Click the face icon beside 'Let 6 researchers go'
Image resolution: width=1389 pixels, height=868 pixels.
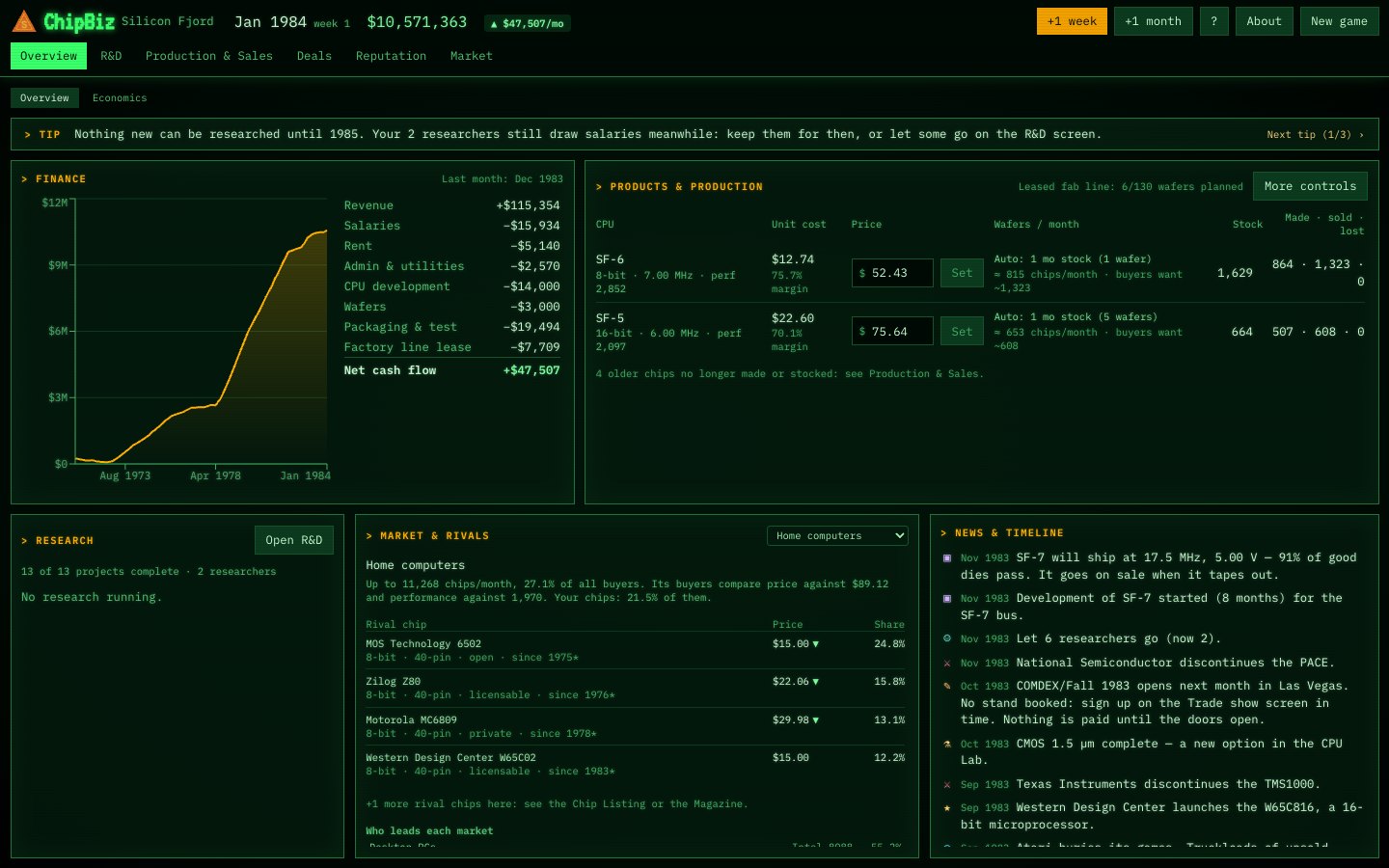pos(947,638)
